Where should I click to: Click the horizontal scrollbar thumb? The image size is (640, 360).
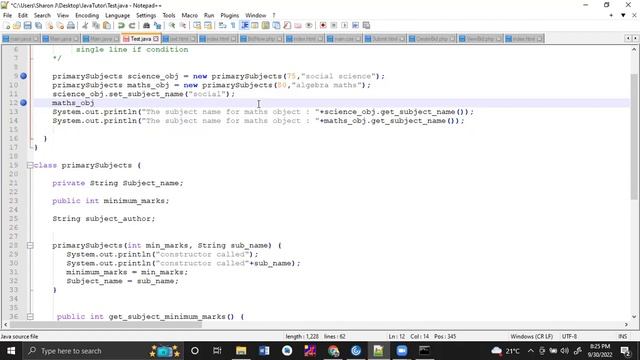coord(106,325)
